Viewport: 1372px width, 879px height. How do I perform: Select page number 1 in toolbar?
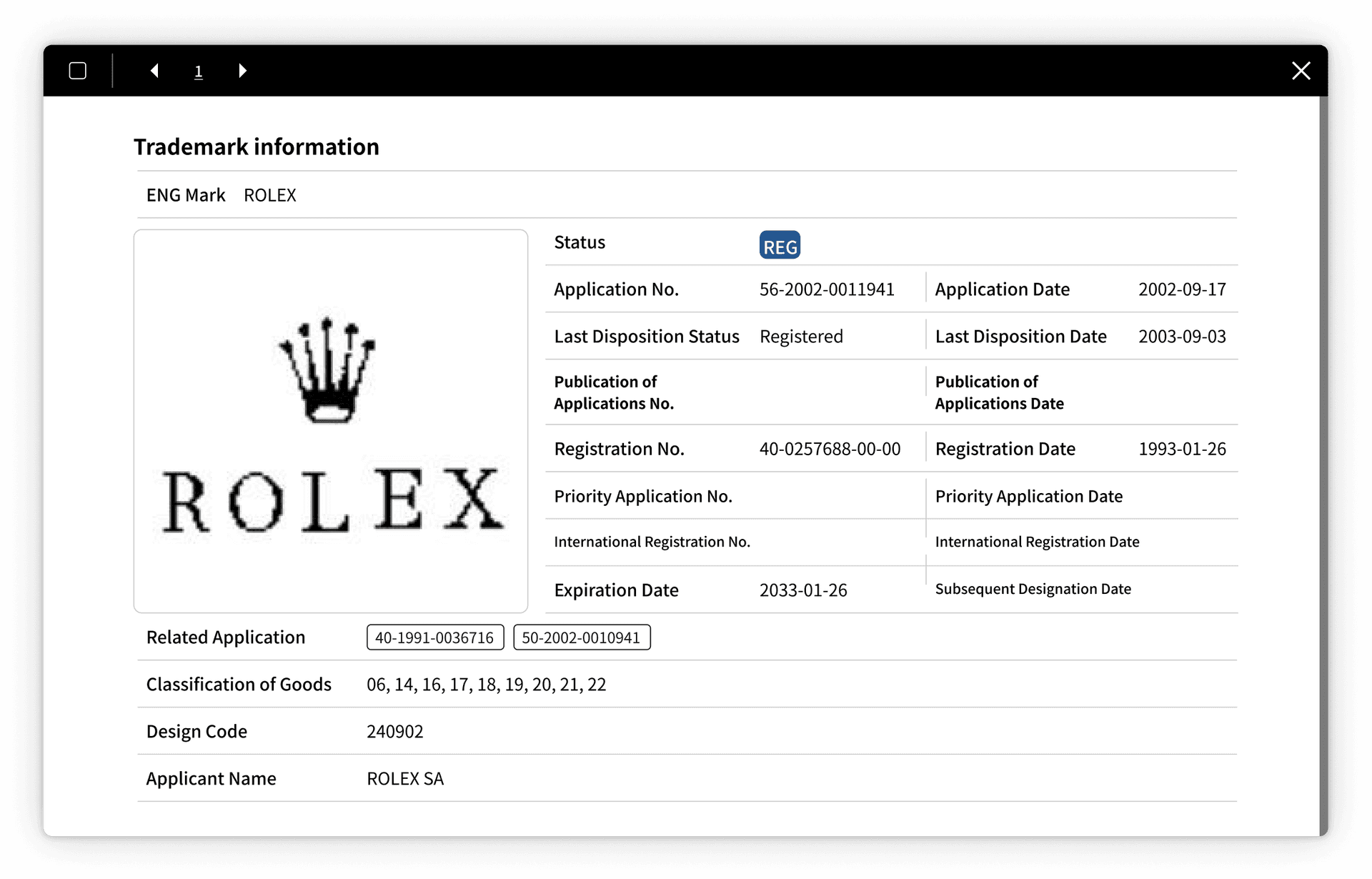[199, 71]
